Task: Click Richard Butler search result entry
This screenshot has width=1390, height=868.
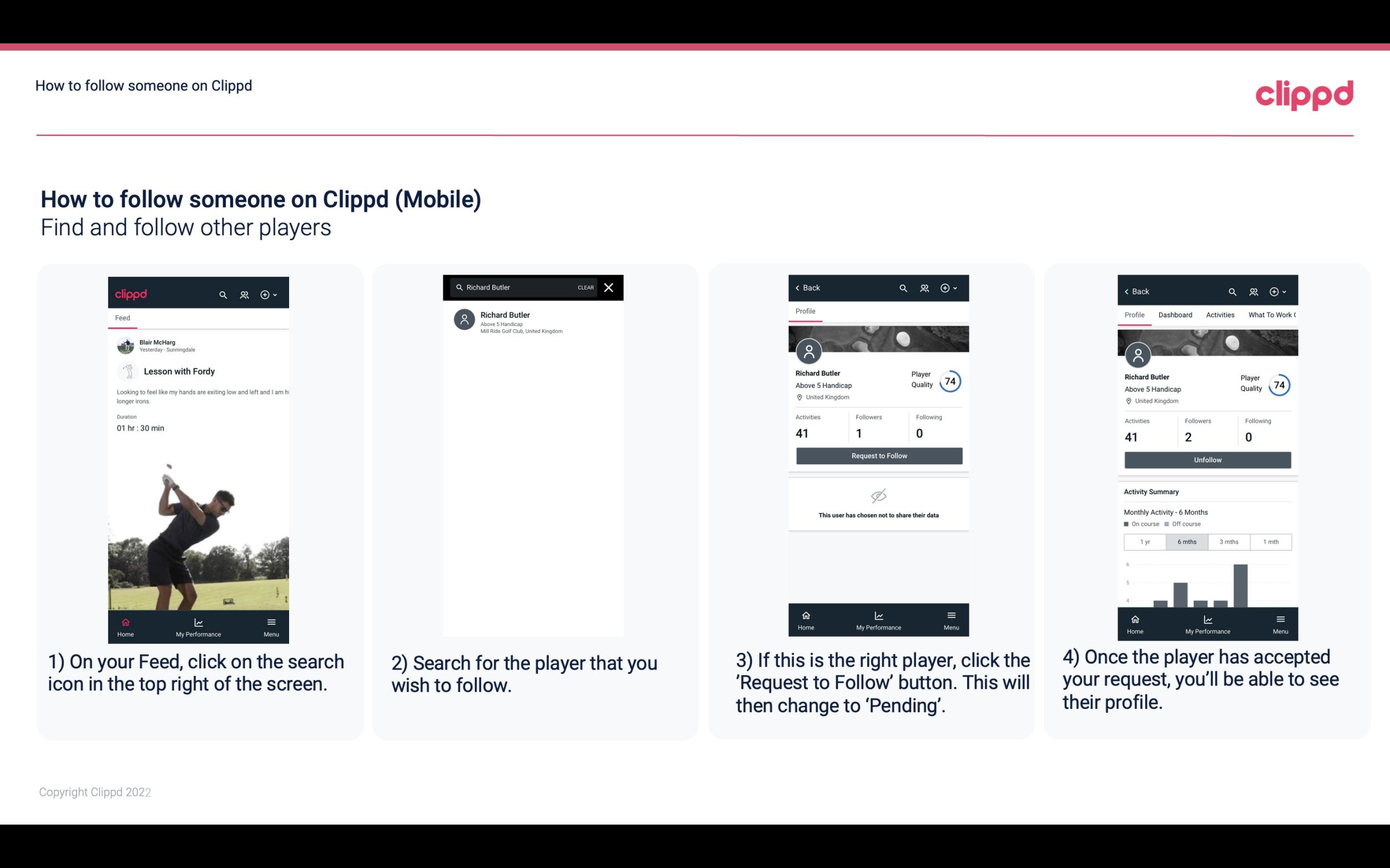Action: [x=536, y=322]
